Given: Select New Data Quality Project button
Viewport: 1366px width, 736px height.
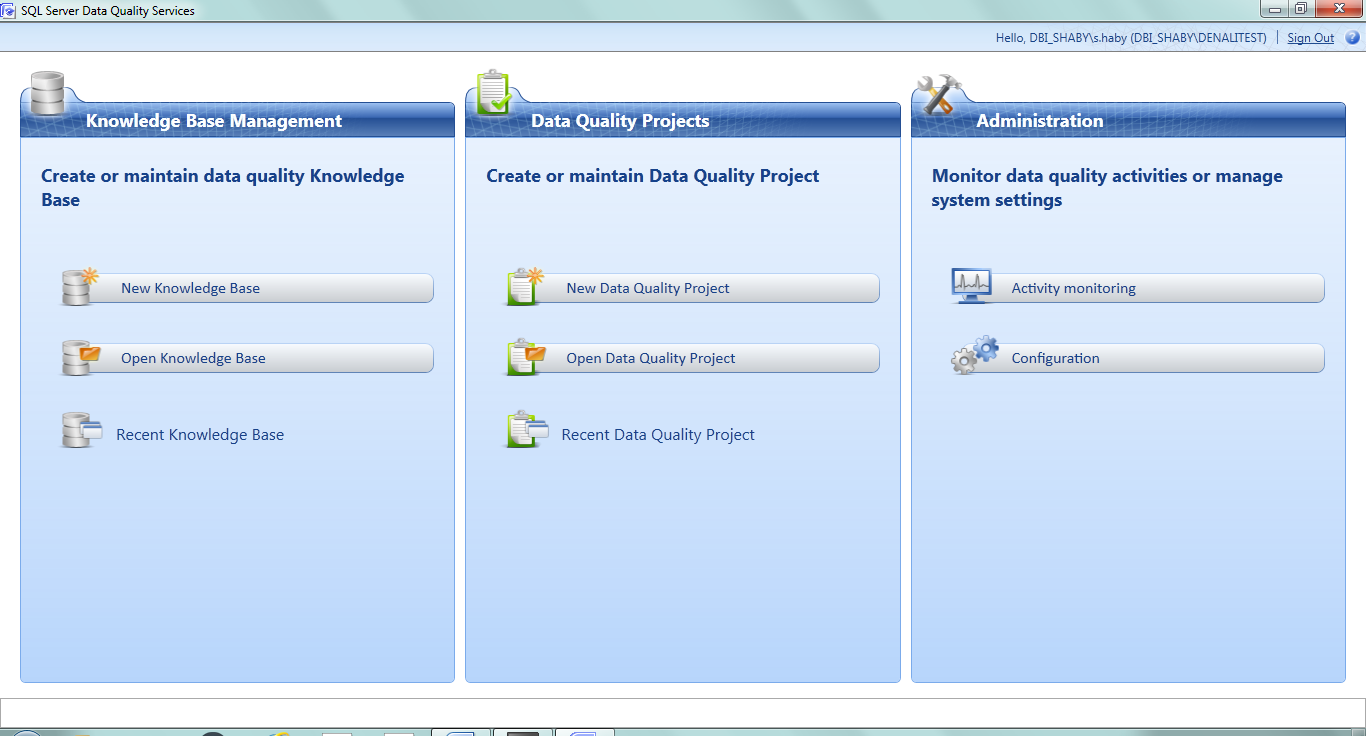Looking at the screenshot, I should click(x=693, y=288).
